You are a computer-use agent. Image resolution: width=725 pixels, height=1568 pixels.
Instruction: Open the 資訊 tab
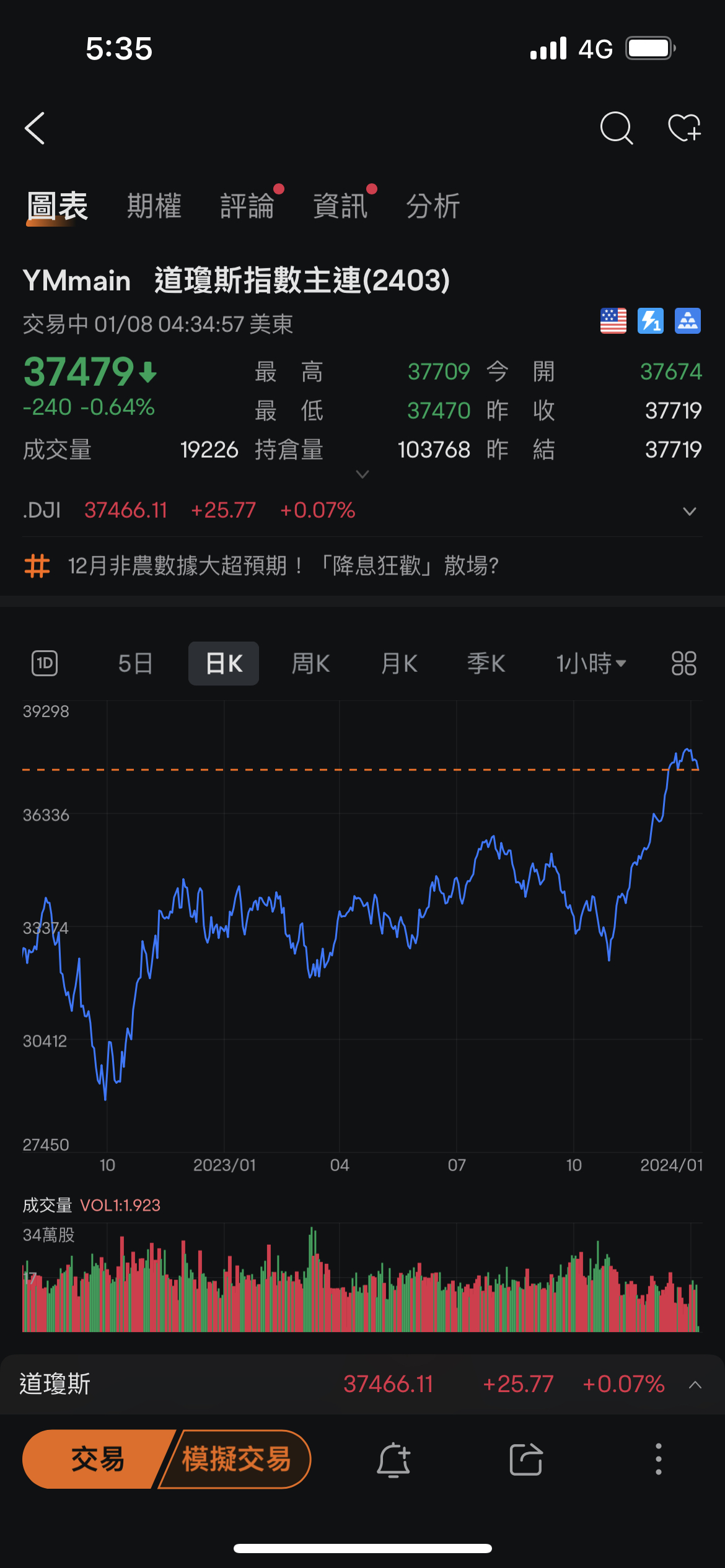coord(340,206)
